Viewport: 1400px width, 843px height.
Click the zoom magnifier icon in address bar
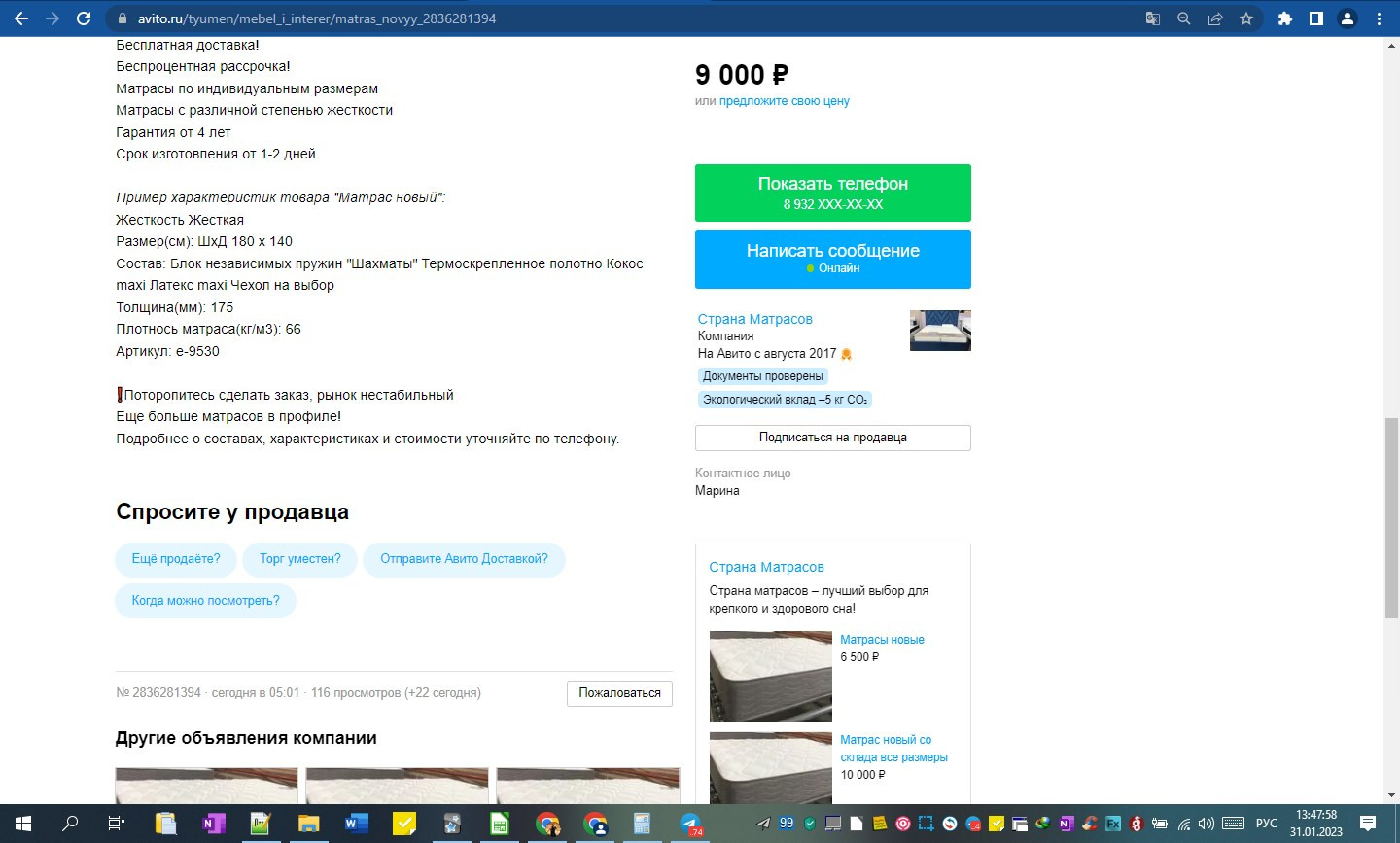pyautogui.click(x=1184, y=18)
